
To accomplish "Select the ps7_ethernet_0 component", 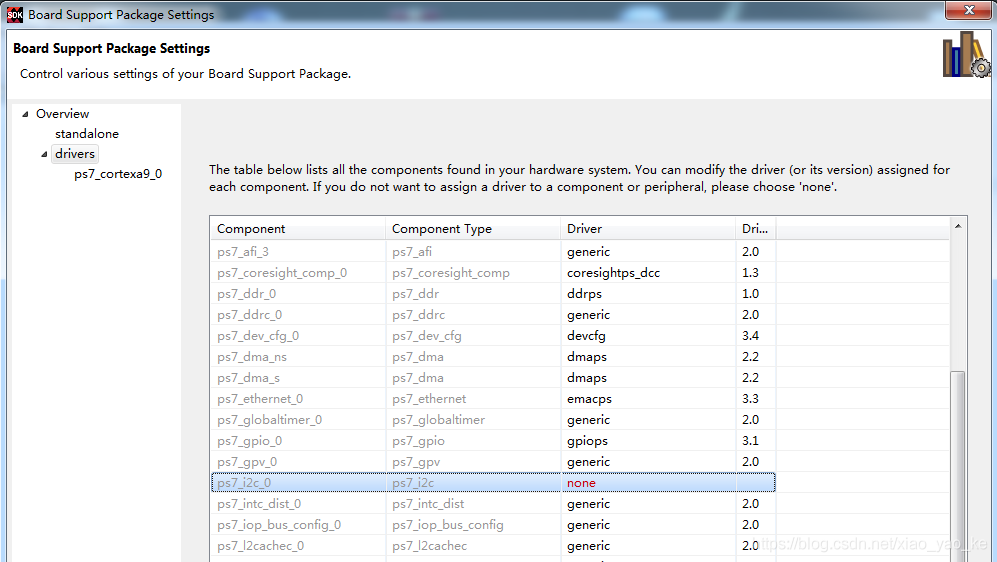I will [x=298, y=399].
